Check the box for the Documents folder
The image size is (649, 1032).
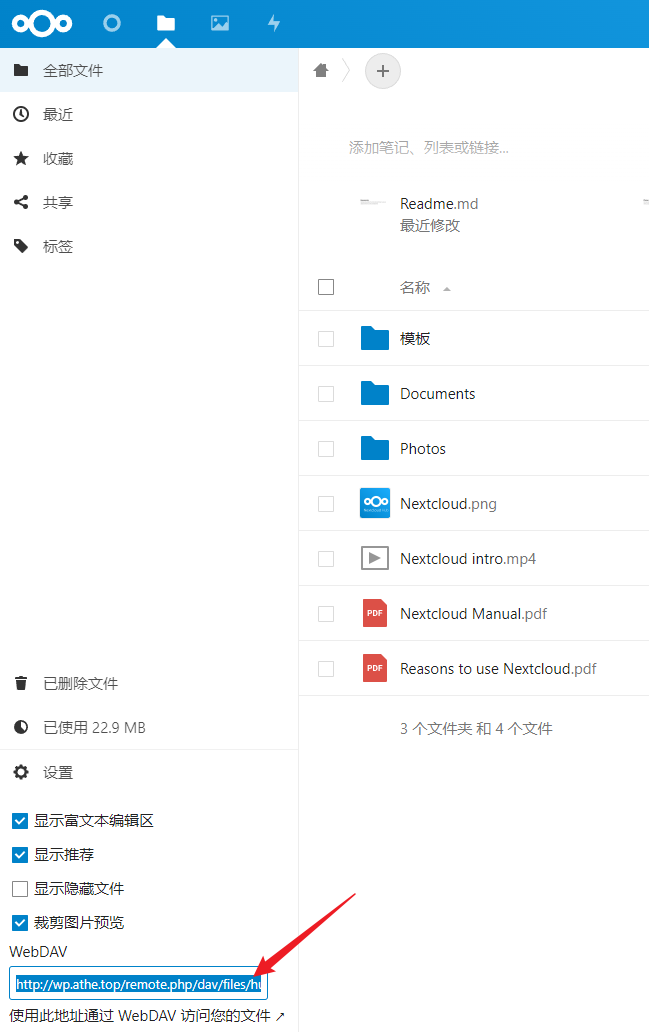(x=326, y=394)
